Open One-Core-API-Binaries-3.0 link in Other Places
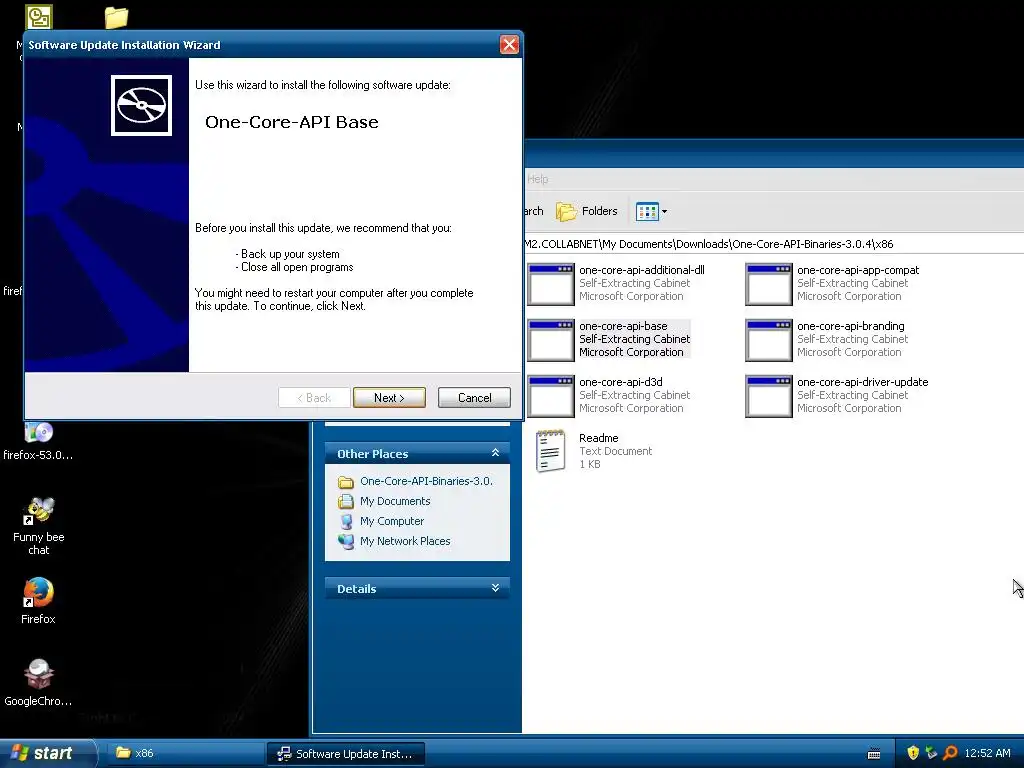The width and height of the screenshot is (1024, 768). click(426, 481)
